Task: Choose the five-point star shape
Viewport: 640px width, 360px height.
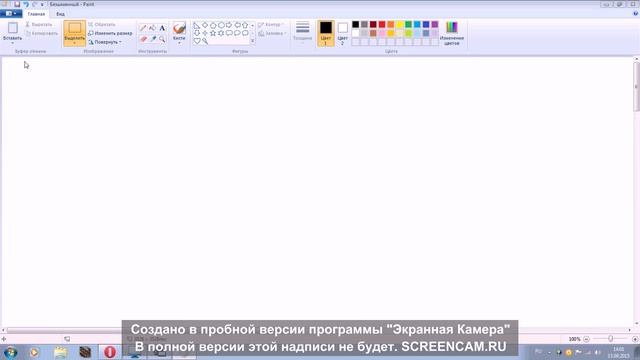Action: [213, 33]
